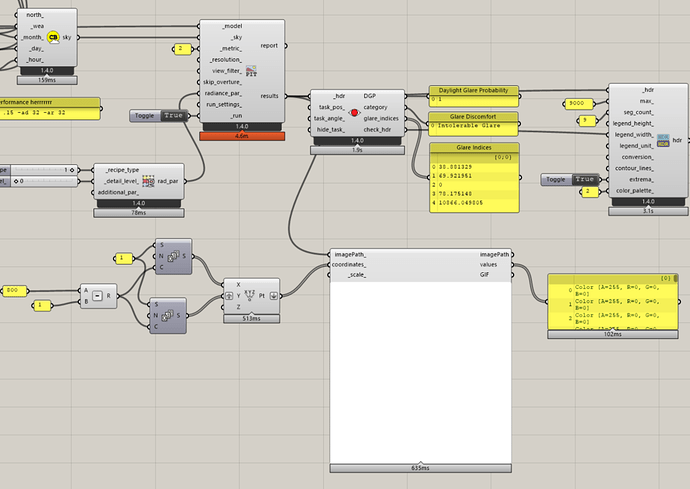Click the radiance parameter icon beside rad_par

tap(148, 181)
